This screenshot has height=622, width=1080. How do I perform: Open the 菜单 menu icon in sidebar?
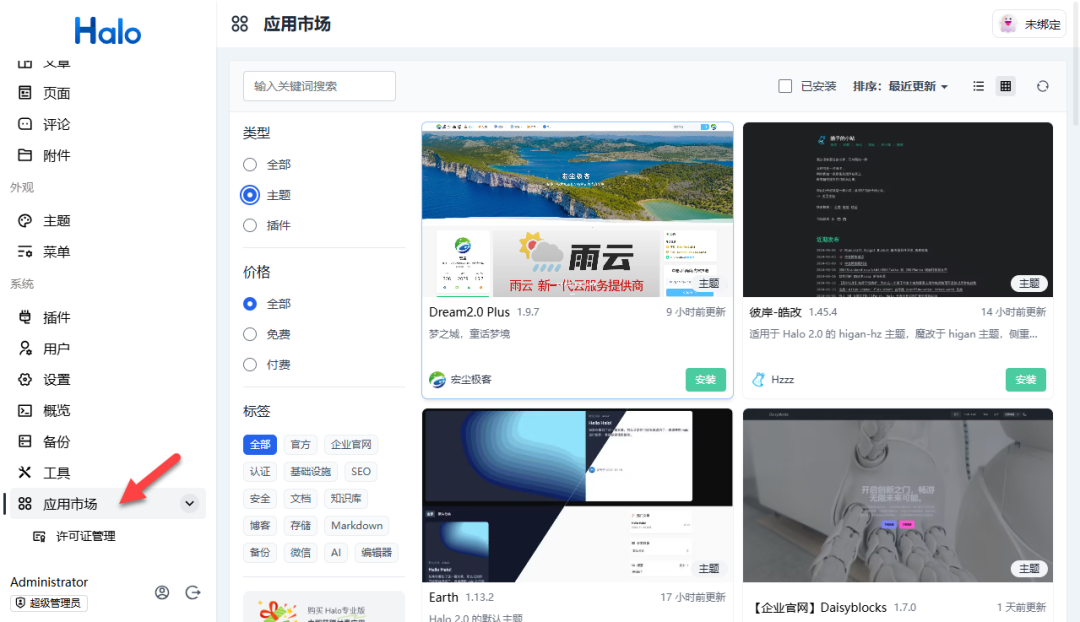25,251
